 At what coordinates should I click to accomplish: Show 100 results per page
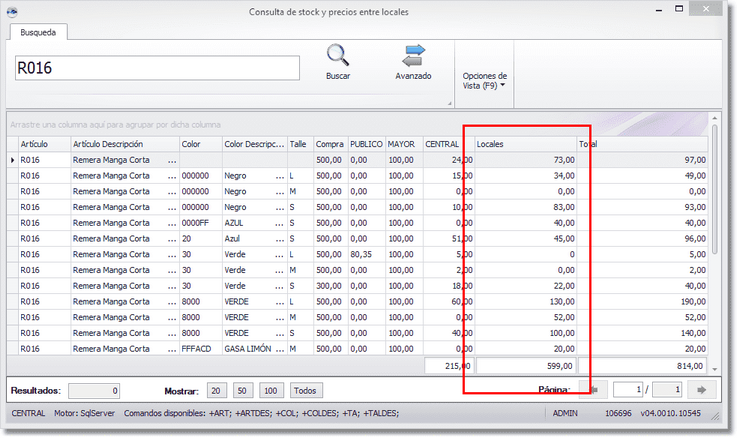[270, 391]
